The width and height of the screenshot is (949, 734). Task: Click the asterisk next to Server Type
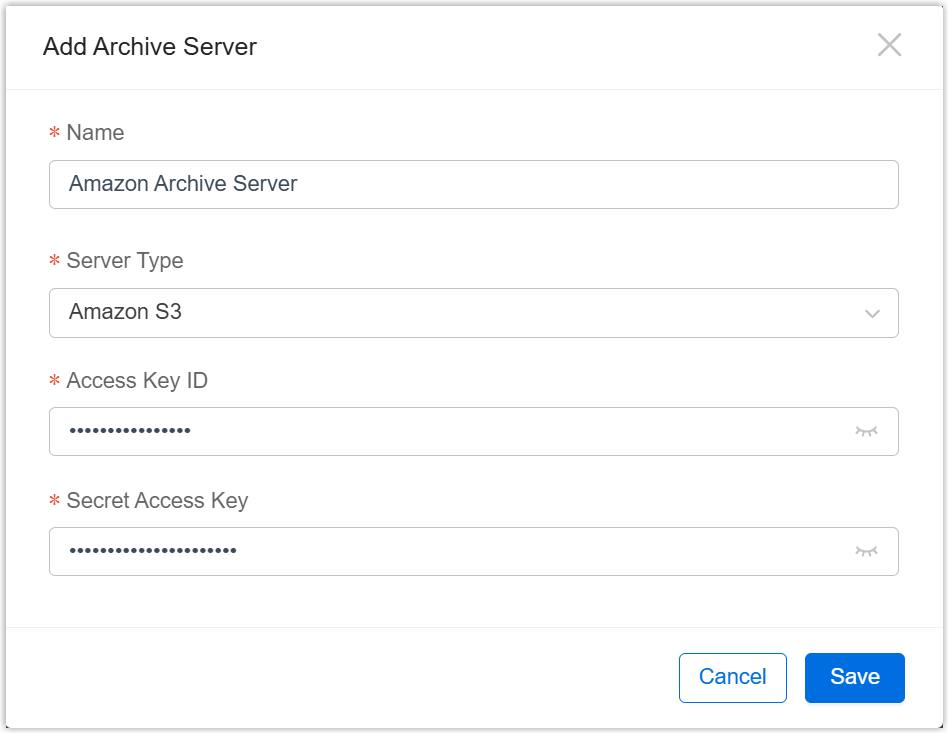[x=54, y=260]
